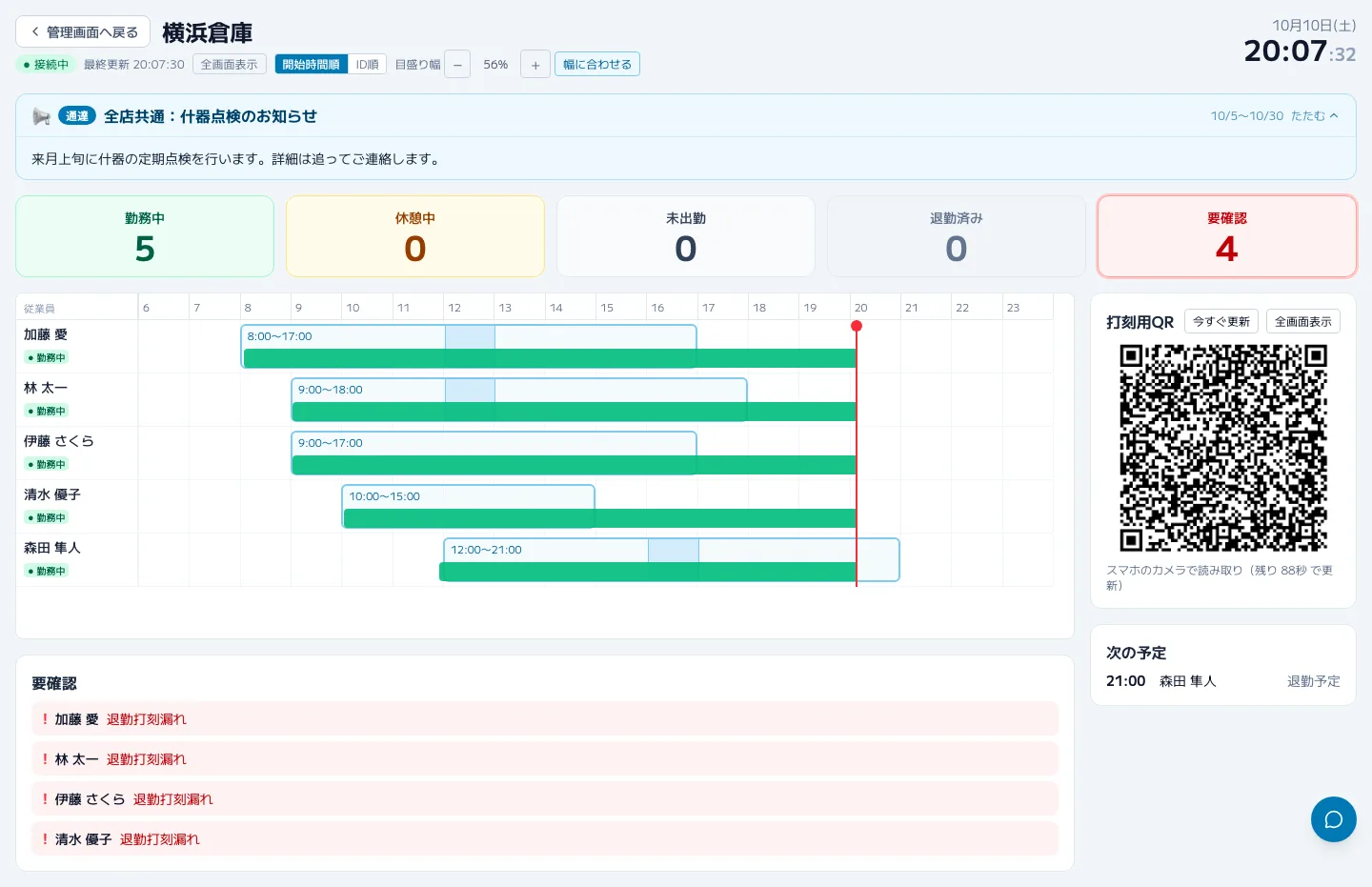Image resolution: width=1372 pixels, height=887 pixels.
Task: Increase scale width with plus button
Action: pyautogui.click(x=535, y=65)
